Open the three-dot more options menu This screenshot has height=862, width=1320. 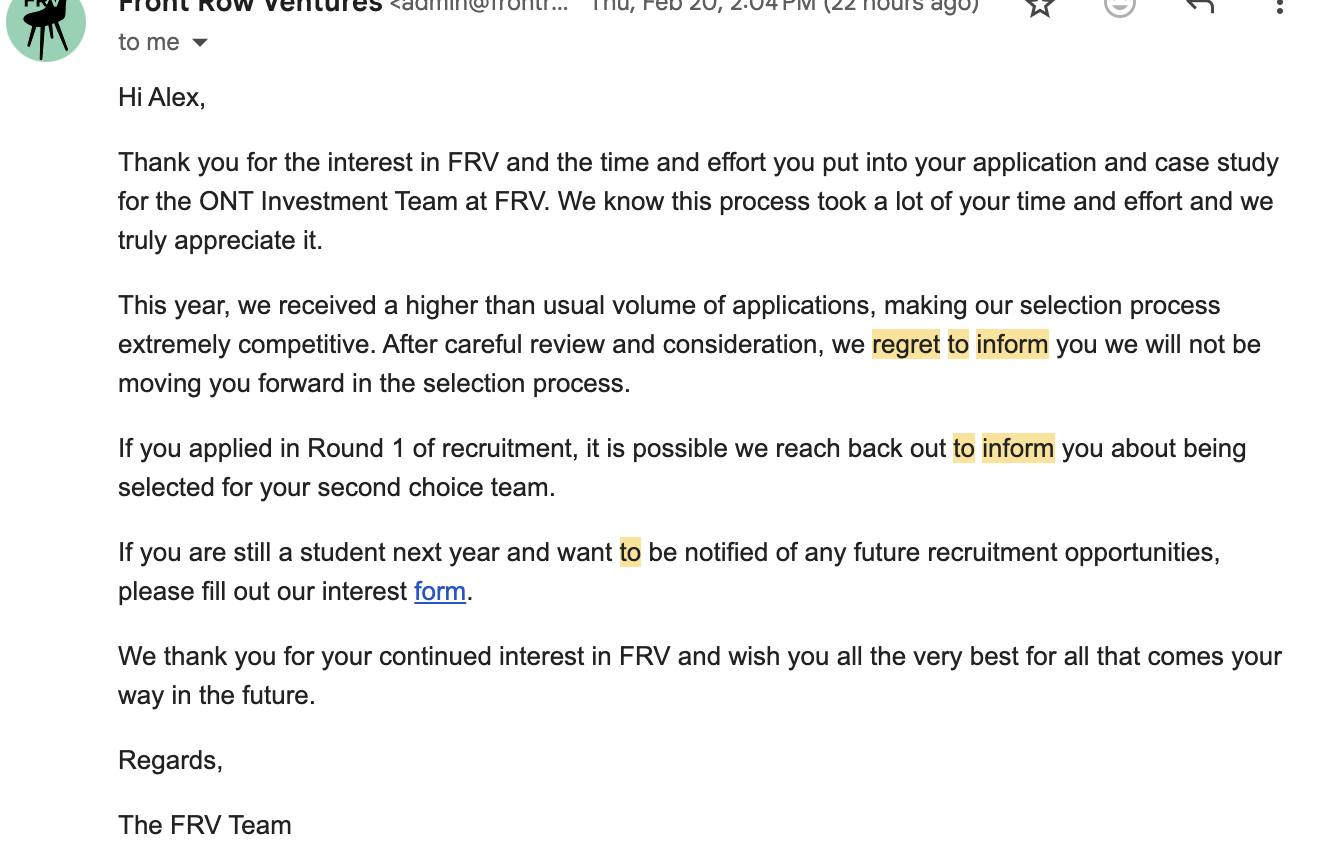tap(1279, 6)
